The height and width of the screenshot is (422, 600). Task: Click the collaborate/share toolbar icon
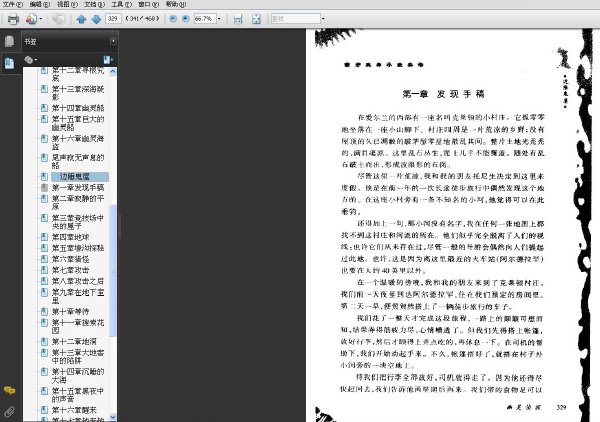(x=31, y=19)
